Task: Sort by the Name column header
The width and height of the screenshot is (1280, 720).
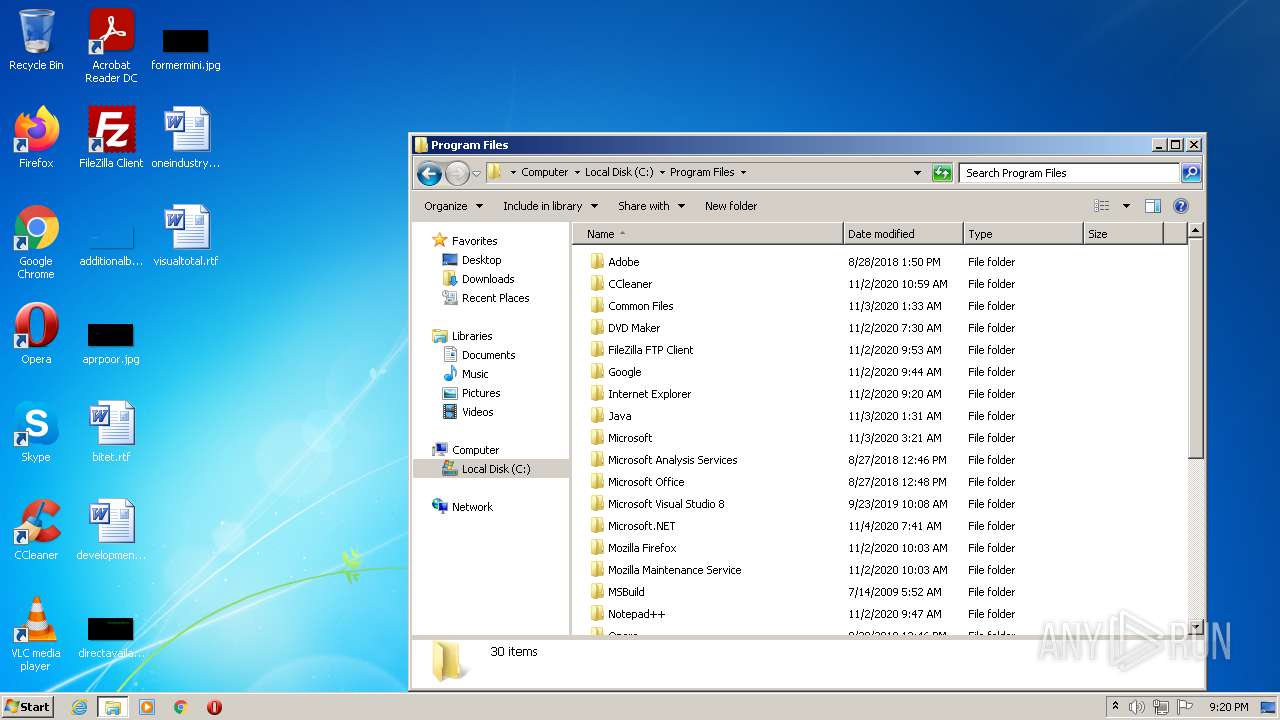Action: click(x=707, y=234)
